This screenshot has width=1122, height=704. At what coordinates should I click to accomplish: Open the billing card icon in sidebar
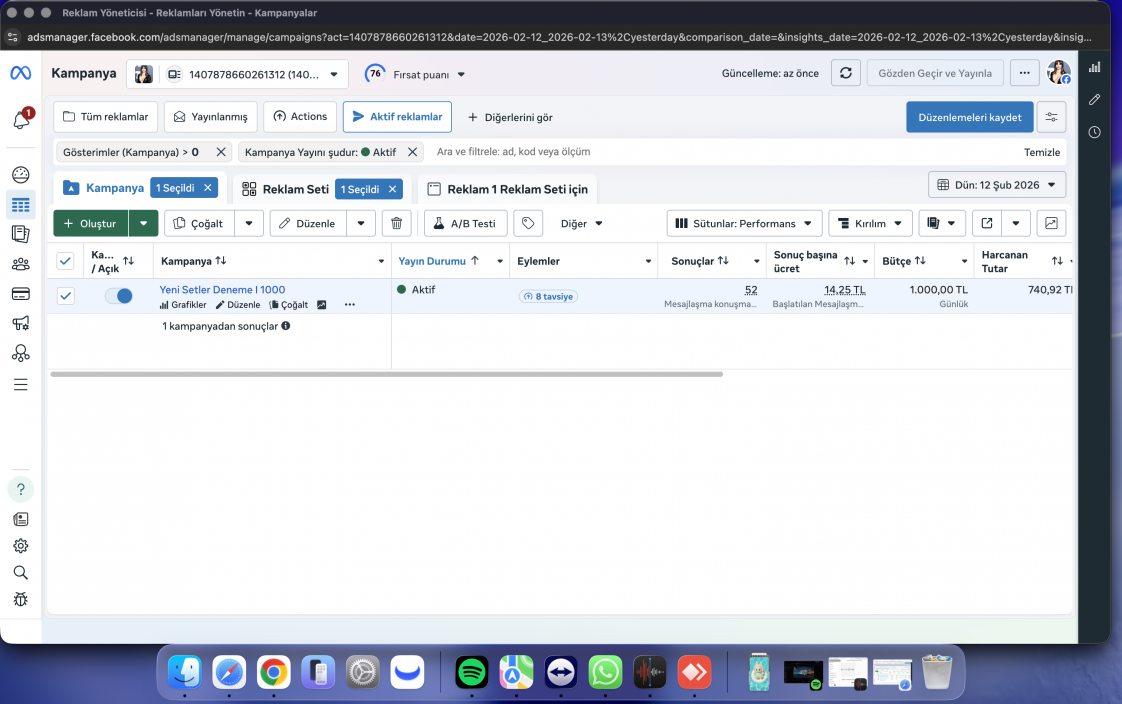pos(21,293)
